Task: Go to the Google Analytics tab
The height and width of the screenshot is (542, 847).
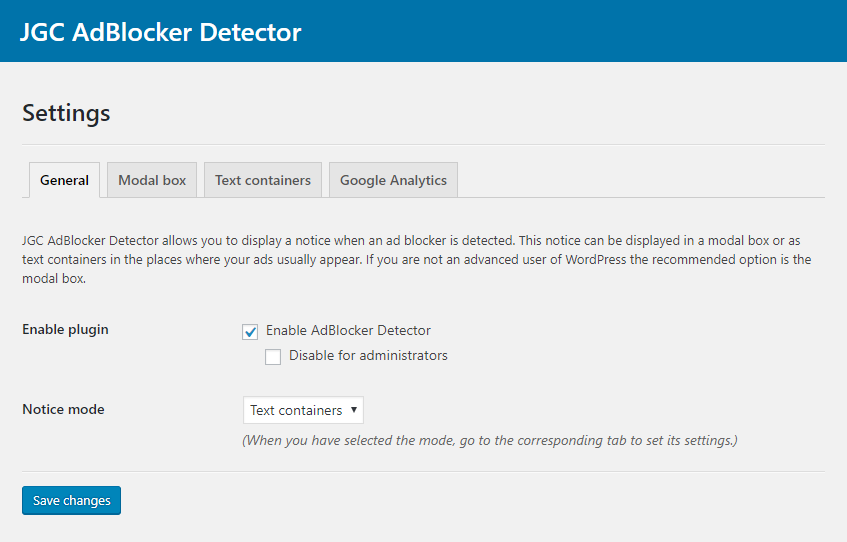Action: [393, 180]
